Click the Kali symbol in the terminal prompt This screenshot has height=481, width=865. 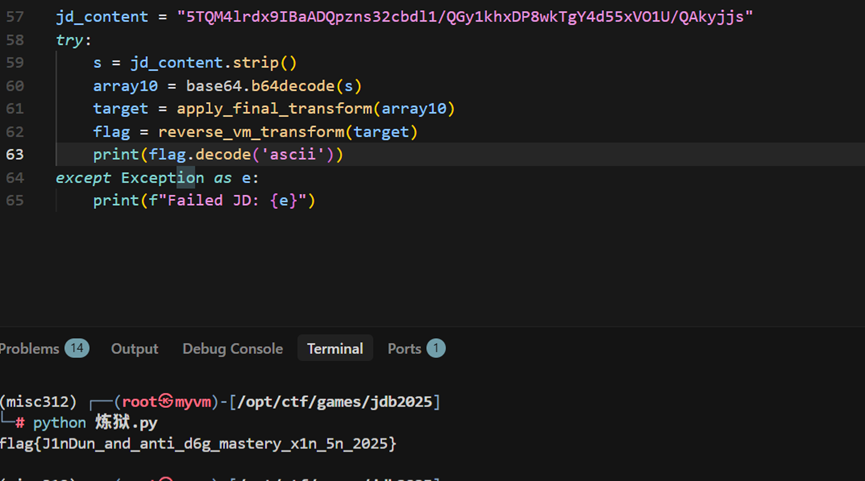(x=164, y=402)
